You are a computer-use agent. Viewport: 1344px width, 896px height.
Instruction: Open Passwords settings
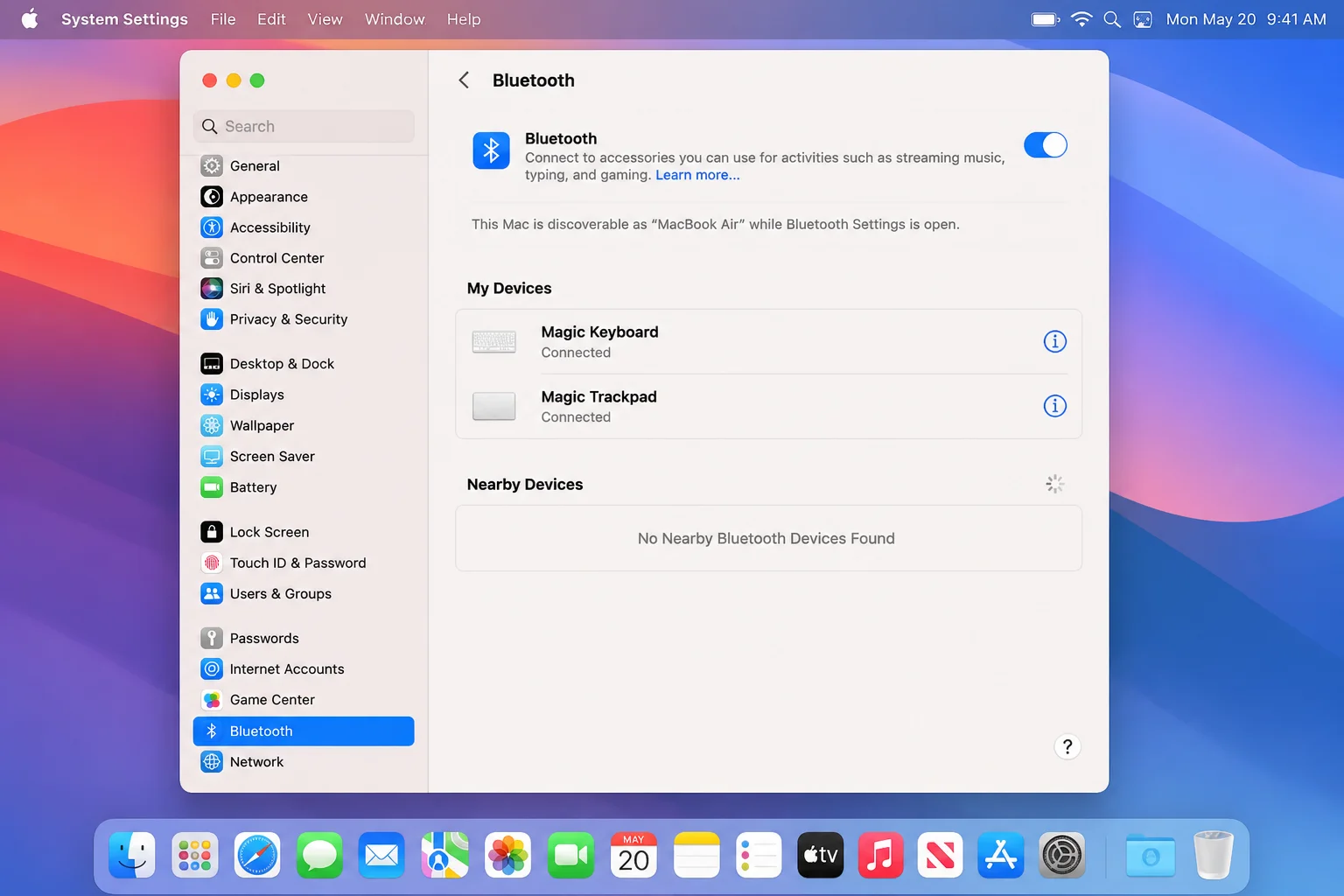click(304, 639)
